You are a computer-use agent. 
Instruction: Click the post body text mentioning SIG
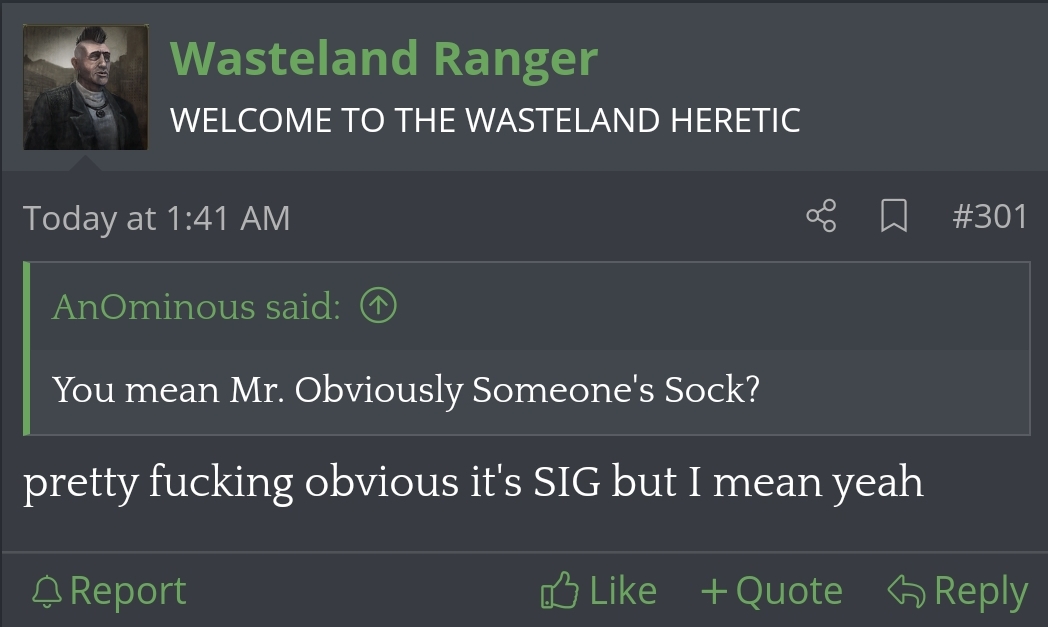473,483
